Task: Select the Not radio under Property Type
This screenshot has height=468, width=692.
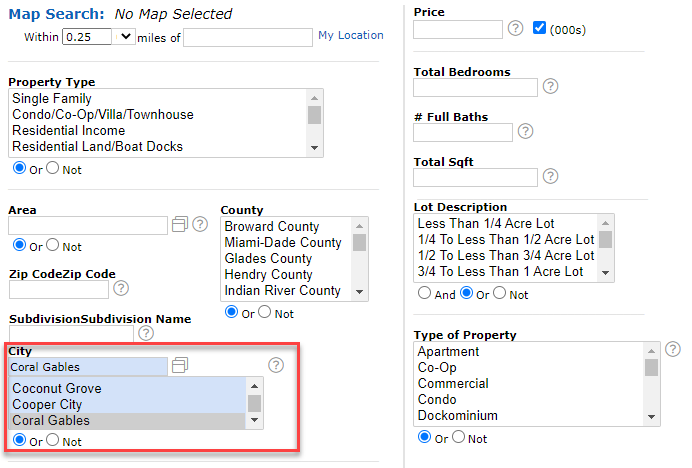Action: point(53,169)
